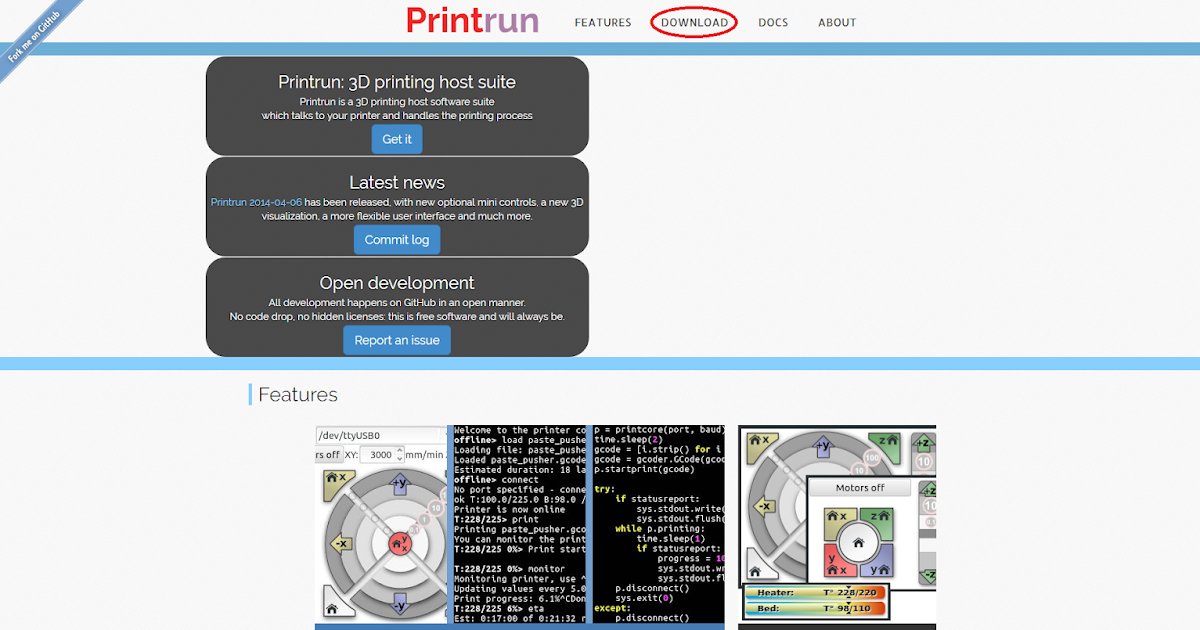The image size is (1200, 630).
Task: Click +y arrow in Motors off thumbnail
Action: 825,447
